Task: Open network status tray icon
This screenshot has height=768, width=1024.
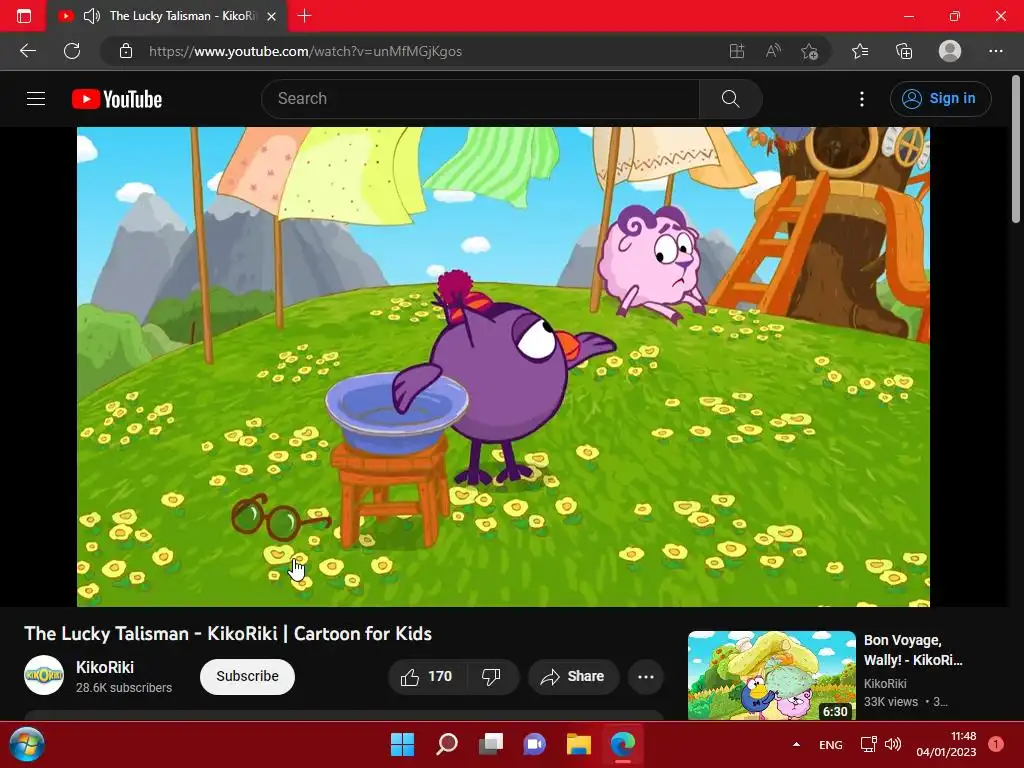Action: tap(869, 744)
